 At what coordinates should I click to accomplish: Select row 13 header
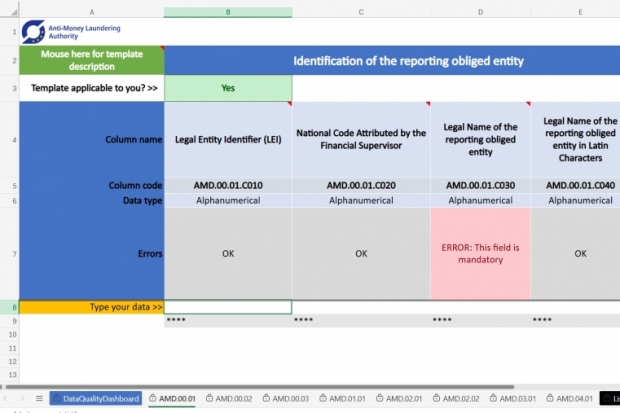[x=9, y=375]
